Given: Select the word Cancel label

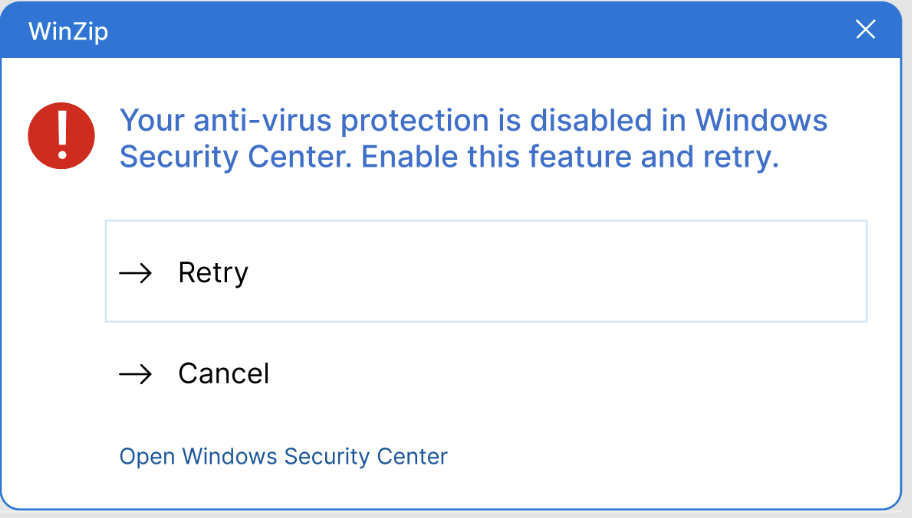Looking at the screenshot, I should point(223,374).
